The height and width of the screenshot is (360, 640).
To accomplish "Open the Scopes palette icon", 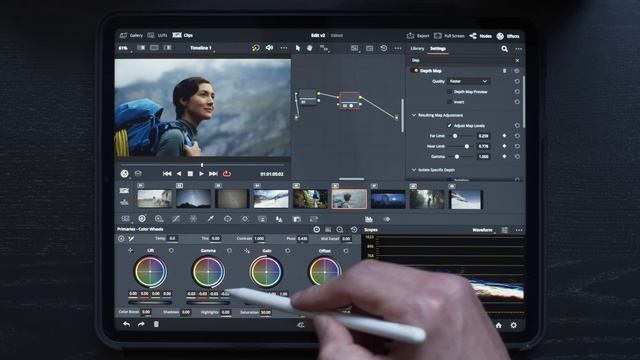I will (x=369, y=219).
